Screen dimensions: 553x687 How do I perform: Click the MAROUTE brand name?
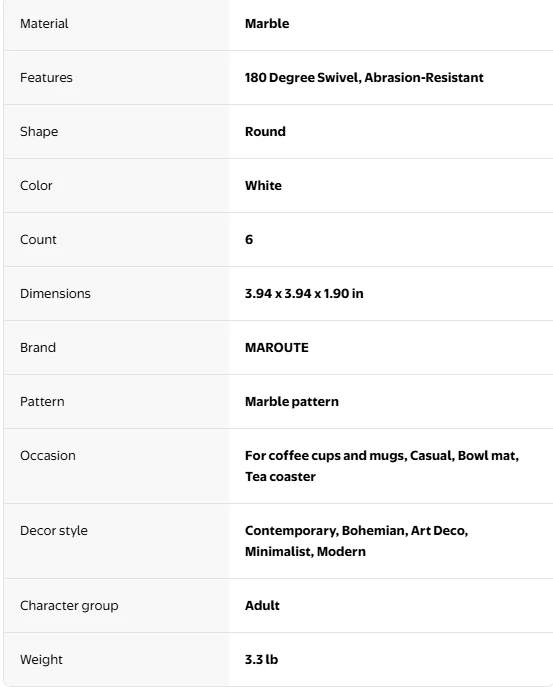click(276, 347)
